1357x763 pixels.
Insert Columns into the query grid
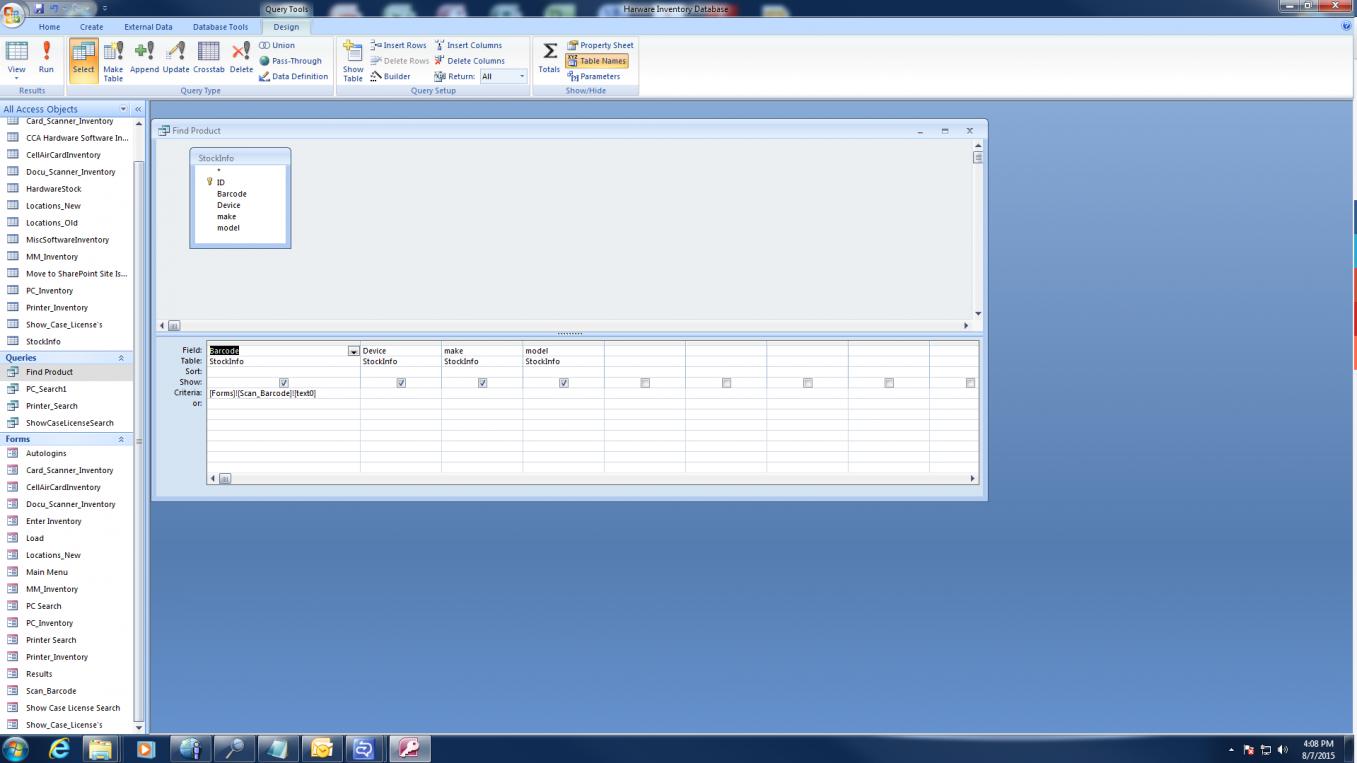point(468,45)
